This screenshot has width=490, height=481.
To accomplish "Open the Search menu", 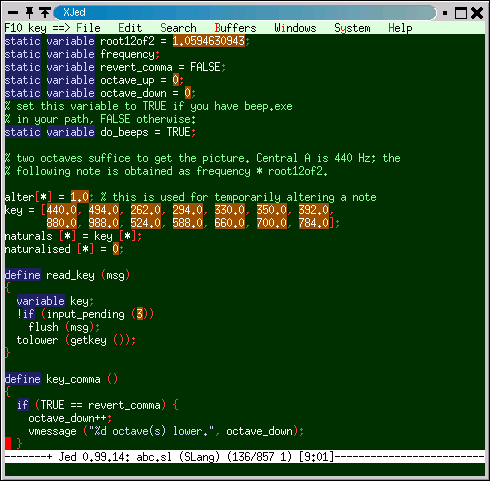I will [x=178, y=28].
